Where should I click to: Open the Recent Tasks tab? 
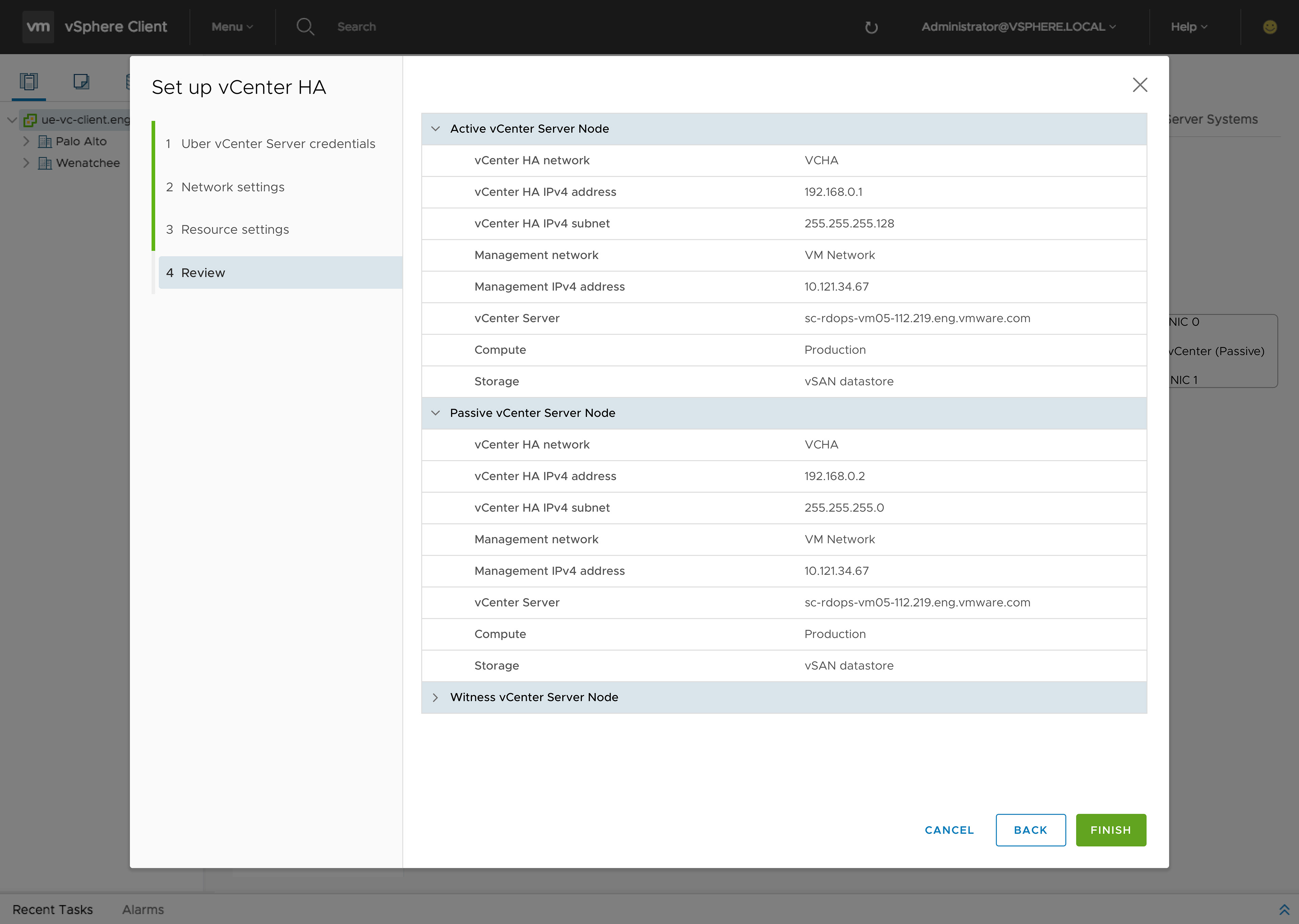(52, 909)
